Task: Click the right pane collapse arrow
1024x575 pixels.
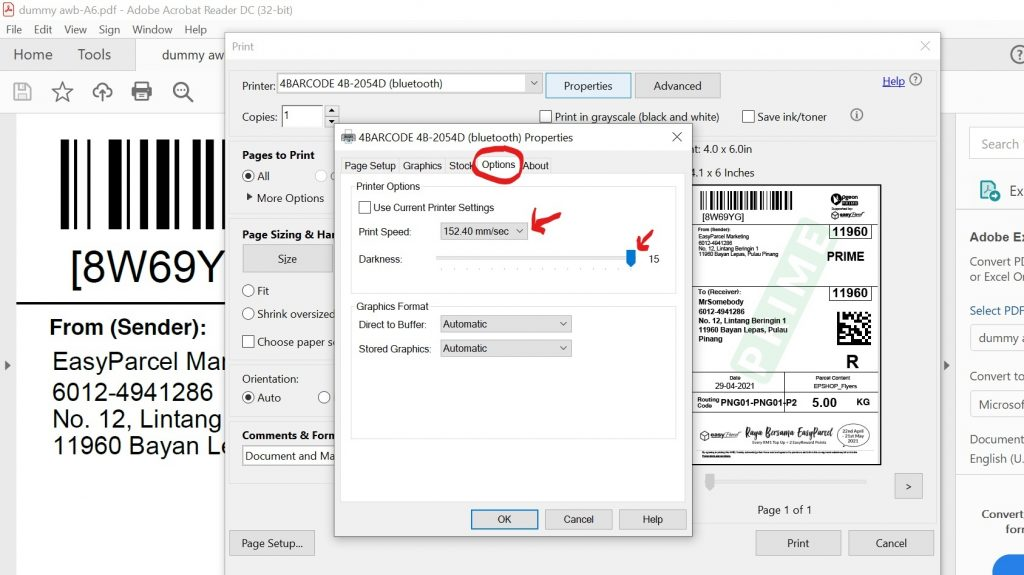Action: 946,365
